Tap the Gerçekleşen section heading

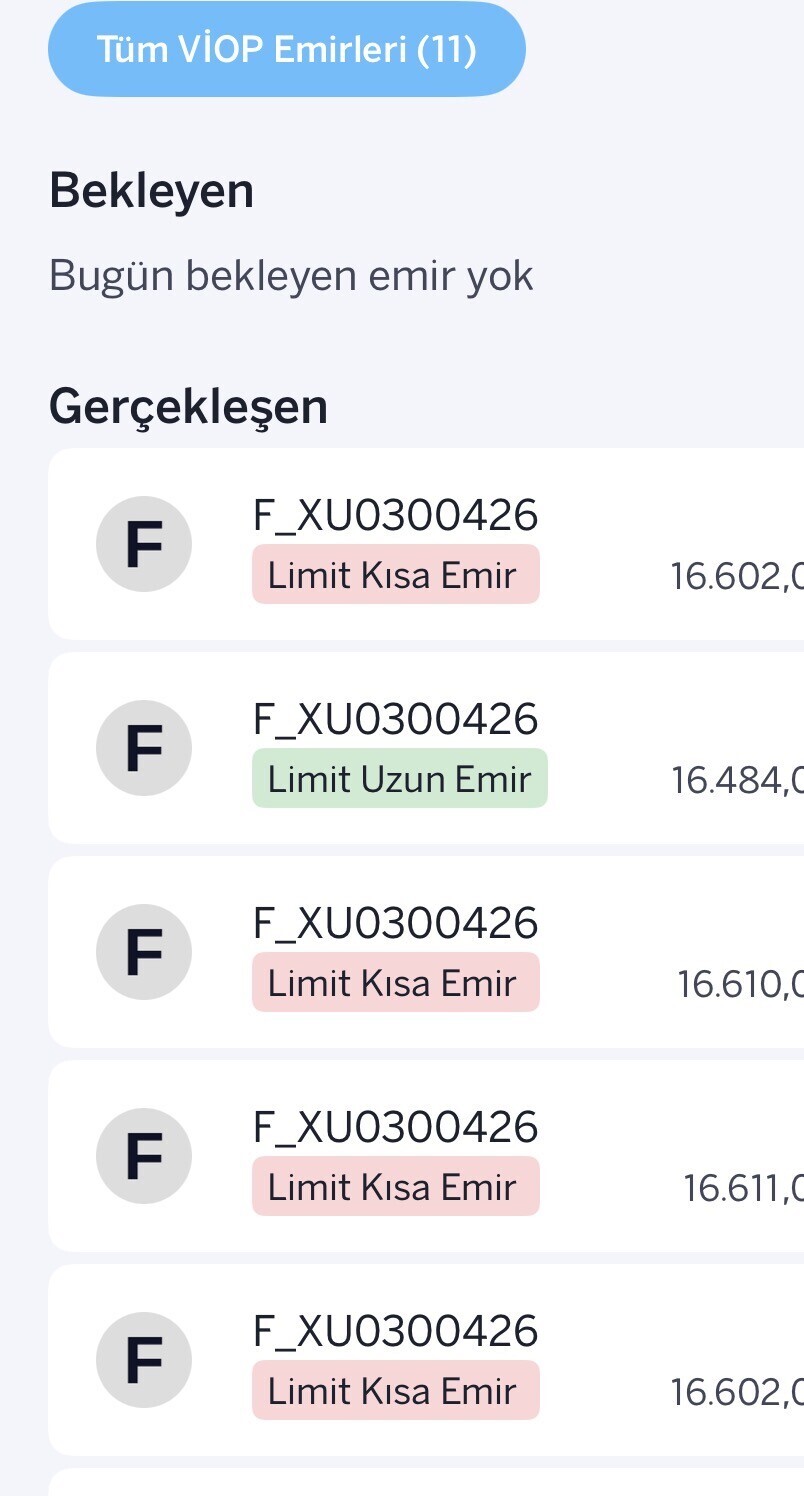point(188,407)
